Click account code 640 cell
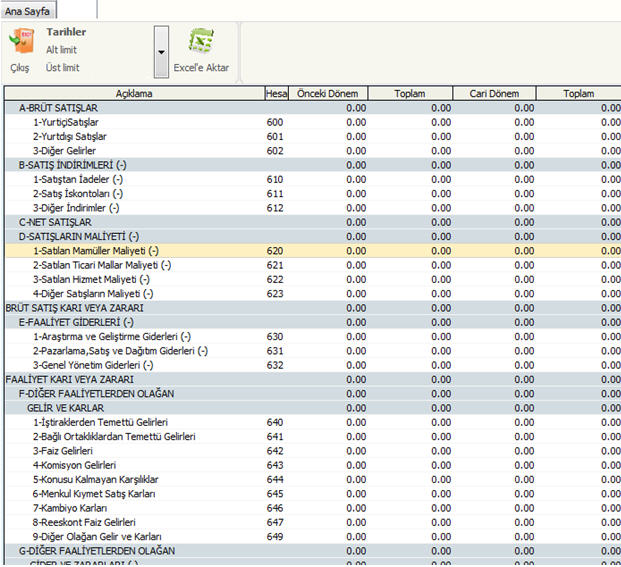The width and height of the screenshot is (621, 567). pos(275,423)
